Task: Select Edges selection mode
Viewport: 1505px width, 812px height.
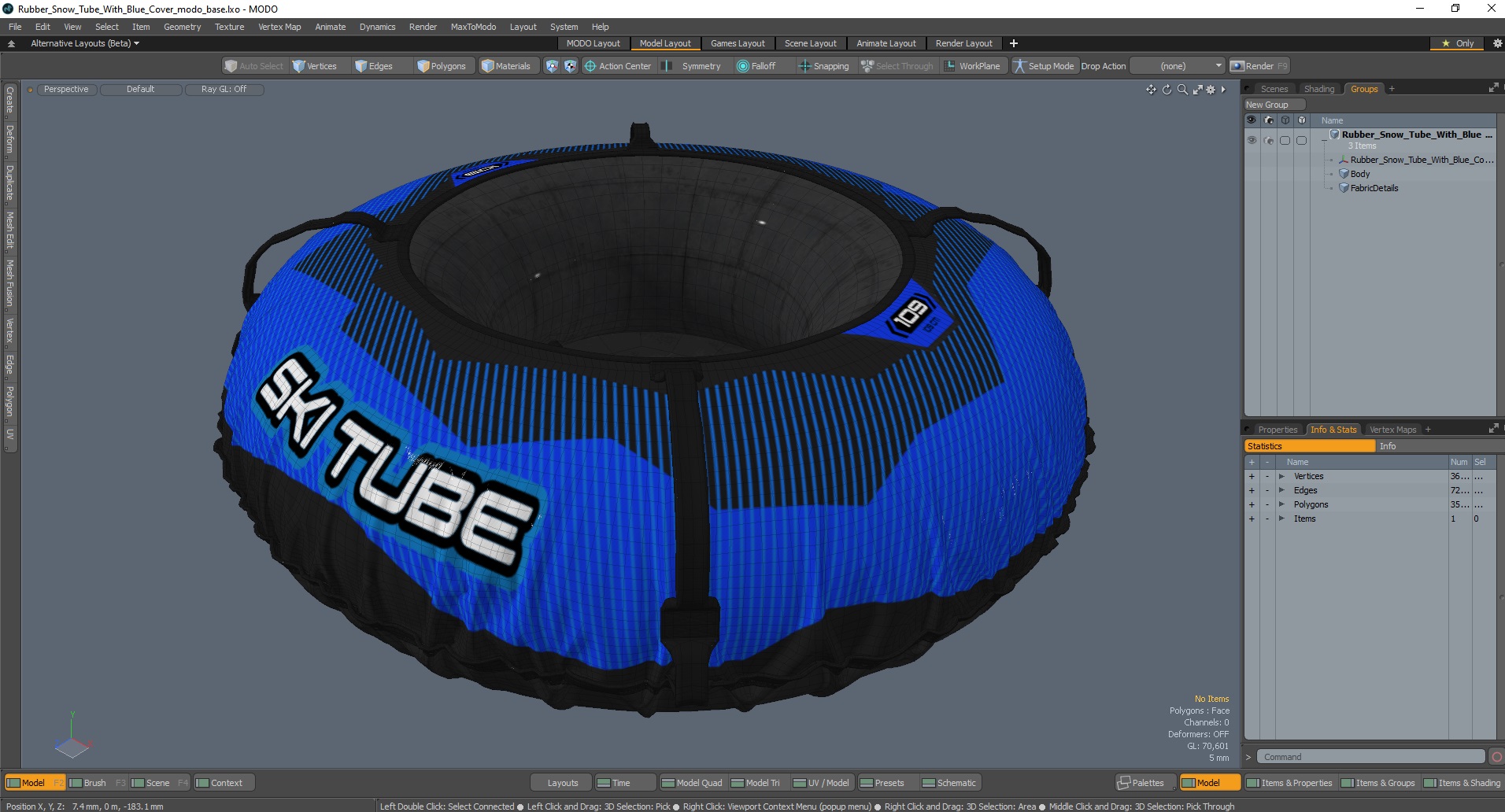Action: [374, 66]
